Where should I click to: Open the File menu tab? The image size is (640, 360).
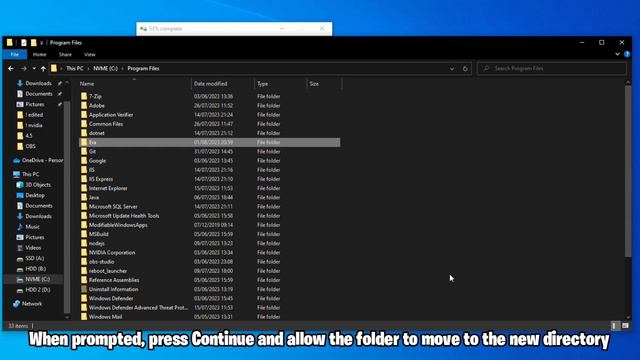15,54
